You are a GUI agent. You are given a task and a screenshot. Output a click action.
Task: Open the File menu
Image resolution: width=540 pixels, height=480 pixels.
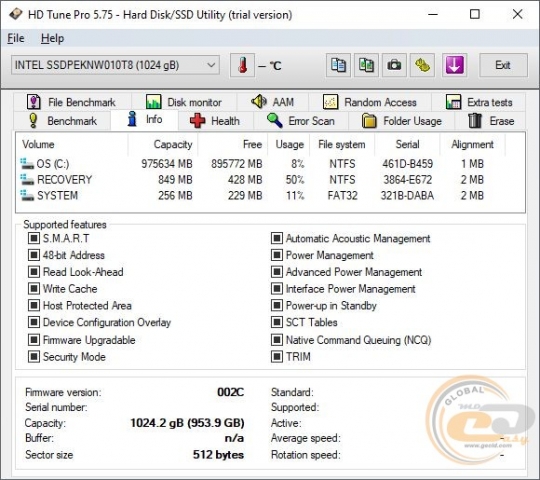coord(16,38)
